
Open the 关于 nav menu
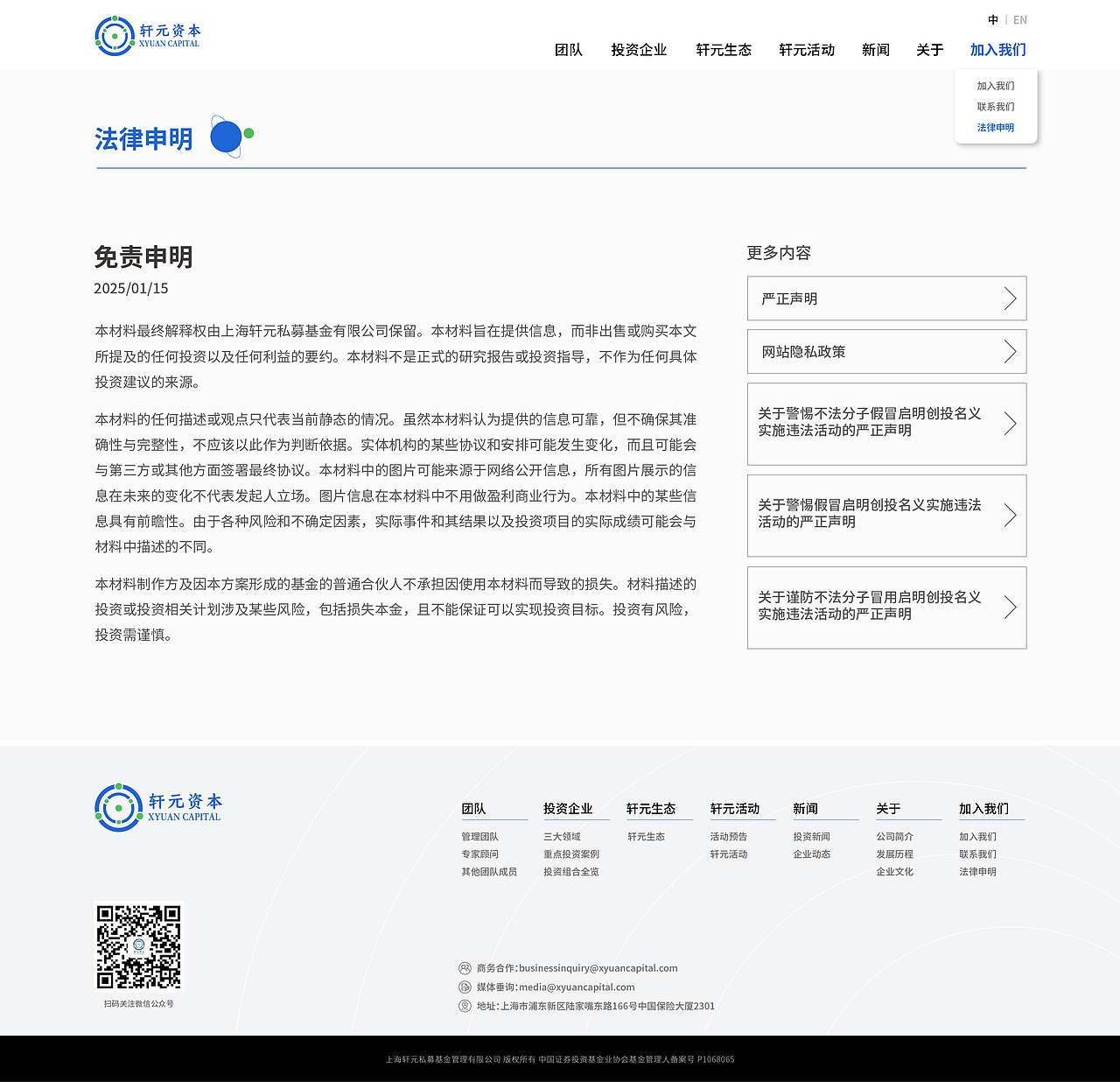pyautogui.click(x=930, y=50)
